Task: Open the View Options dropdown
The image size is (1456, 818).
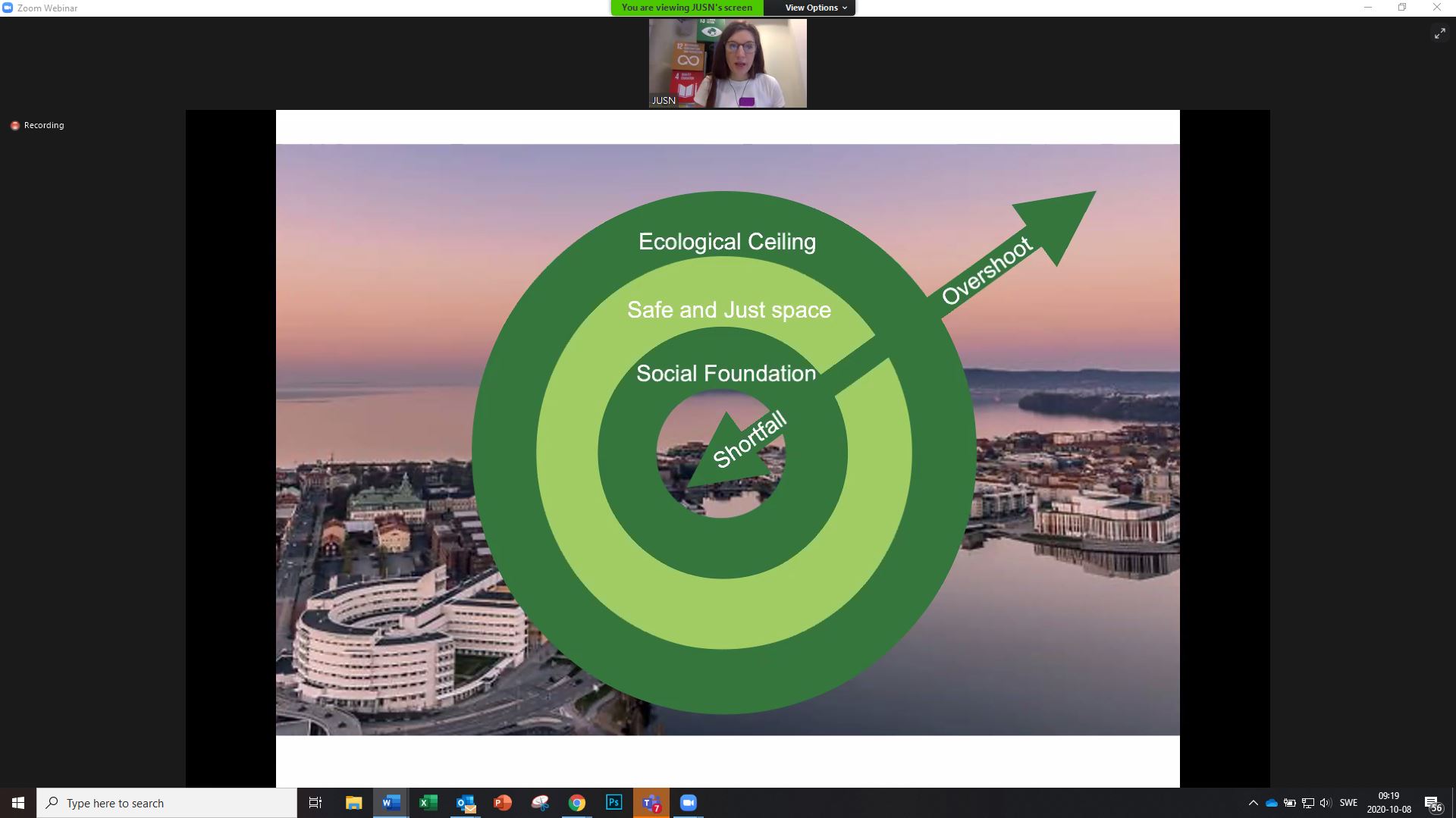Action: click(815, 8)
